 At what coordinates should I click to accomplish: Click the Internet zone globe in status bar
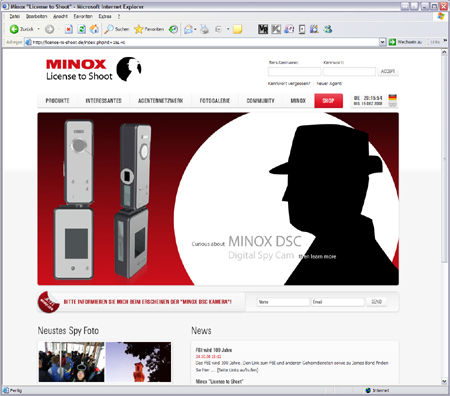tap(368, 390)
